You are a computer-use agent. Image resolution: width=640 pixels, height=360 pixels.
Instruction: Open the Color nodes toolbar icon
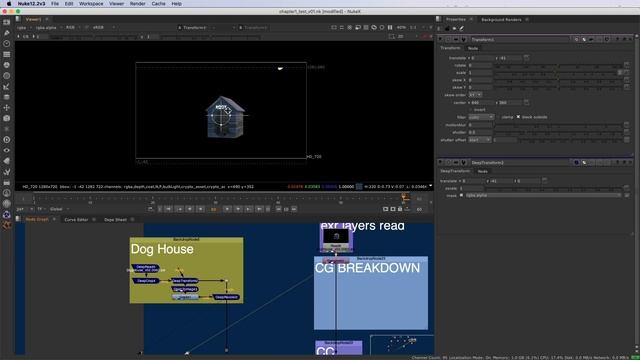7,65
